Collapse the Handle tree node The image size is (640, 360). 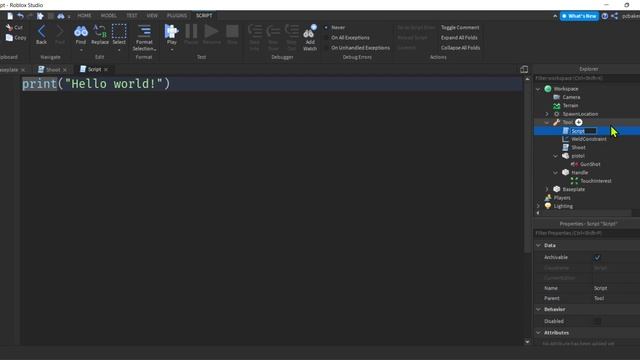pyautogui.click(x=556, y=173)
